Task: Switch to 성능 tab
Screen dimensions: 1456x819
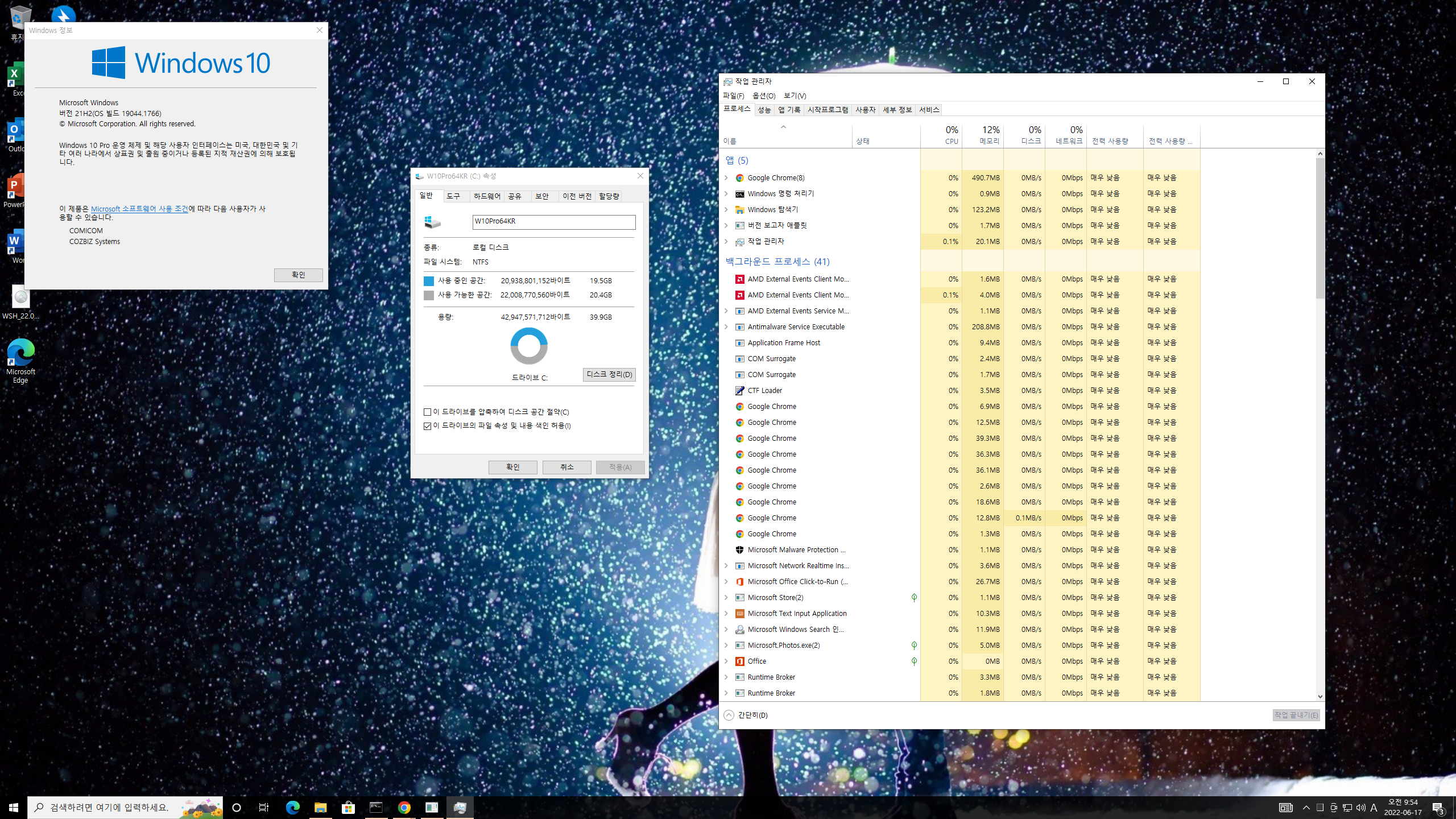Action: 764,110
